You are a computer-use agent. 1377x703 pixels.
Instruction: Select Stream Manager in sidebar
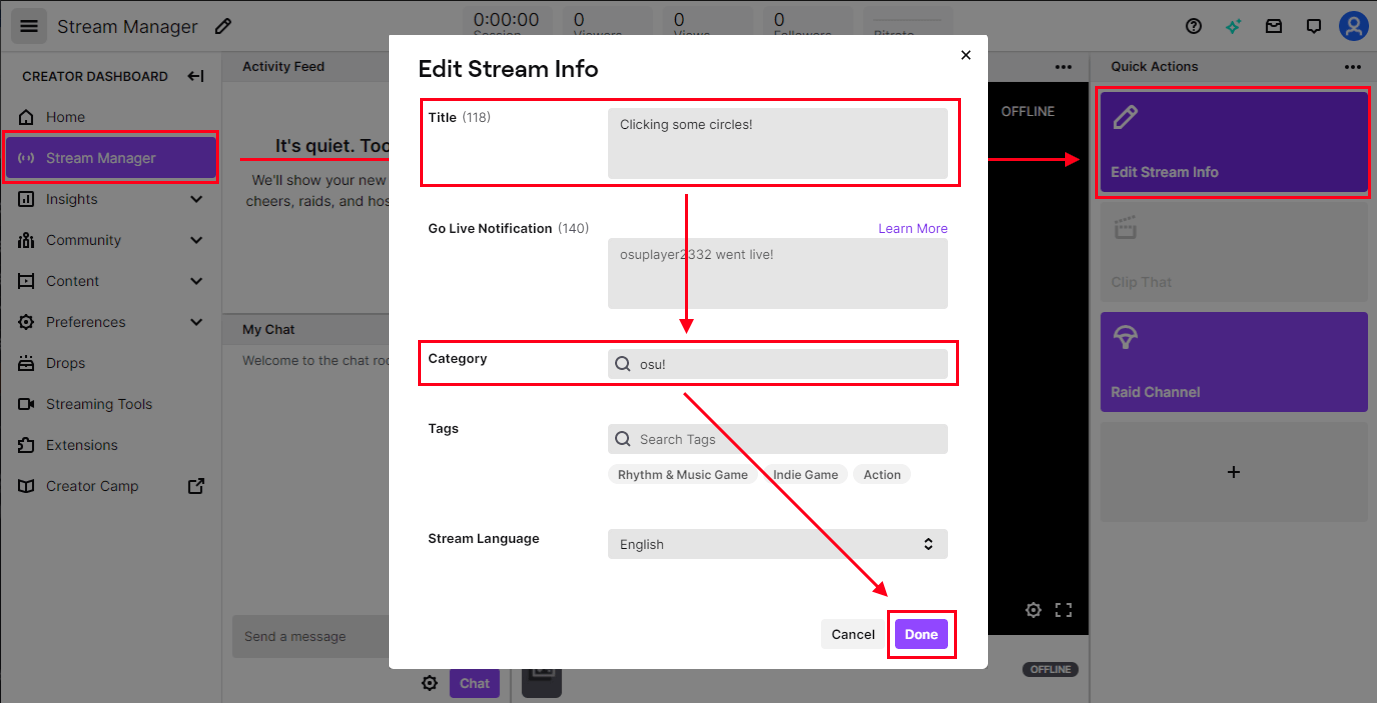(x=110, y=158)
